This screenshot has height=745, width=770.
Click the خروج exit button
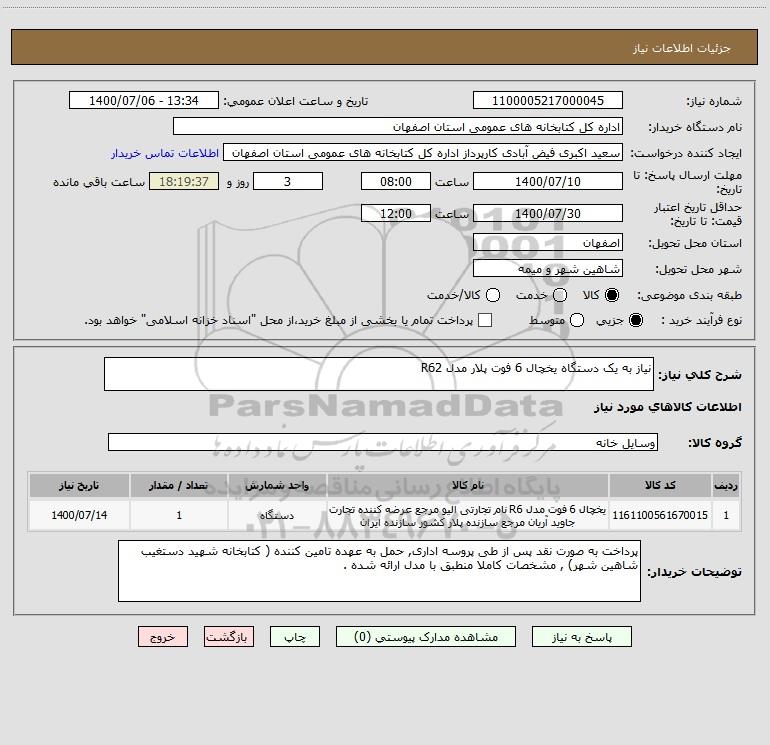(x=163, y=637)
